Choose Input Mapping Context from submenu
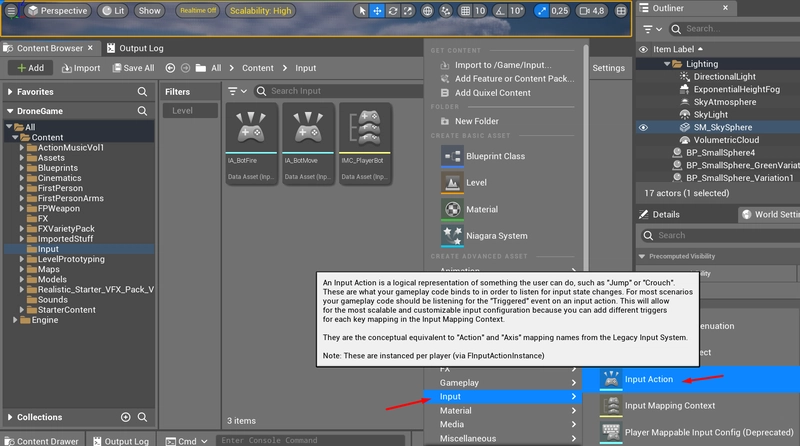 pyautogui.click(x=691, y=406)
